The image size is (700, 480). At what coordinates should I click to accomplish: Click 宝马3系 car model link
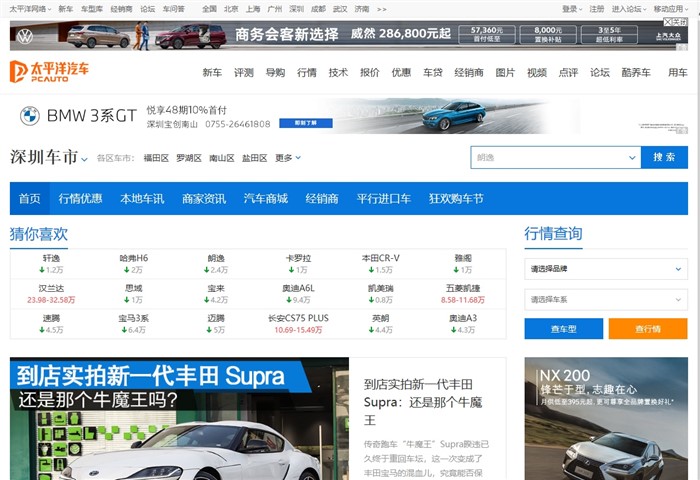[x=133, y=318]
